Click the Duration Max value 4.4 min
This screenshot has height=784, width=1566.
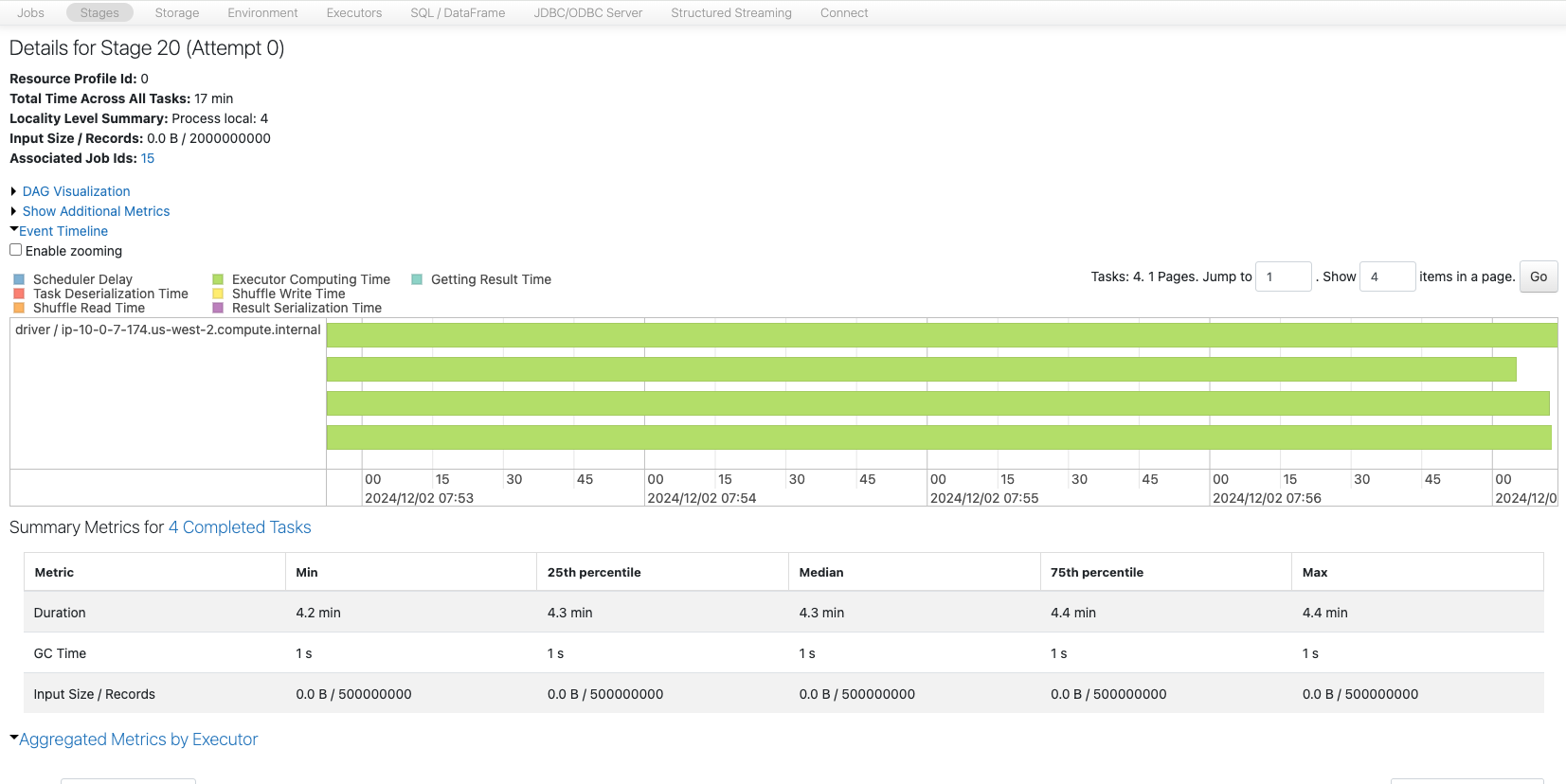[1324, 613]
